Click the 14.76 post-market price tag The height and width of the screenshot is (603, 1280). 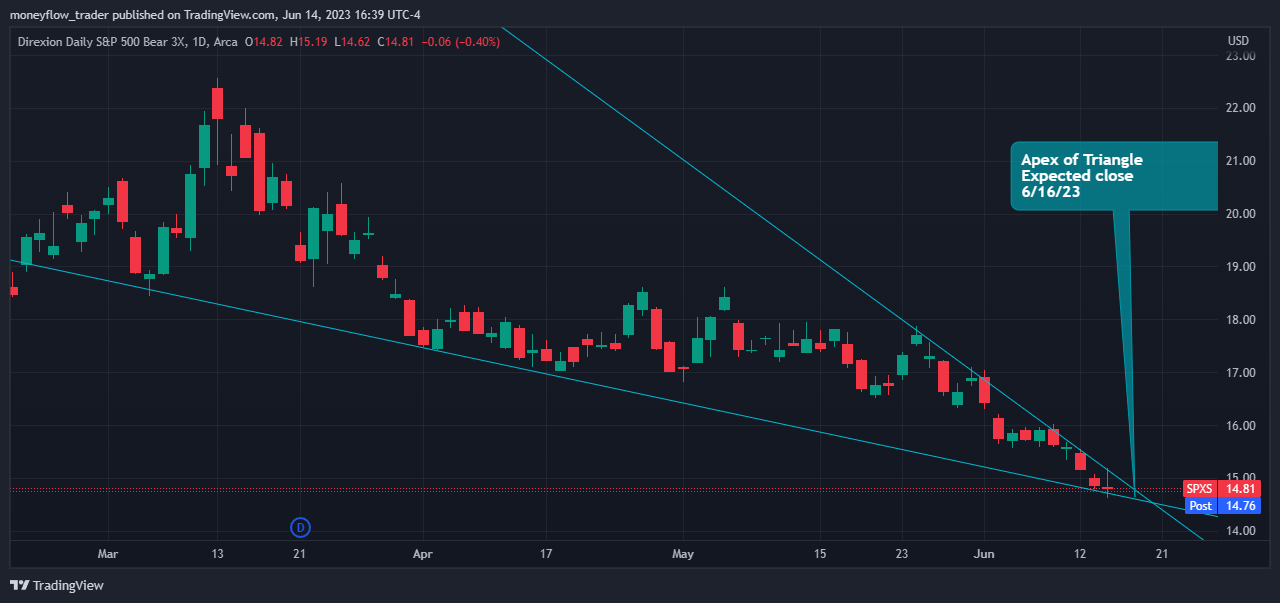point(1240,506)
